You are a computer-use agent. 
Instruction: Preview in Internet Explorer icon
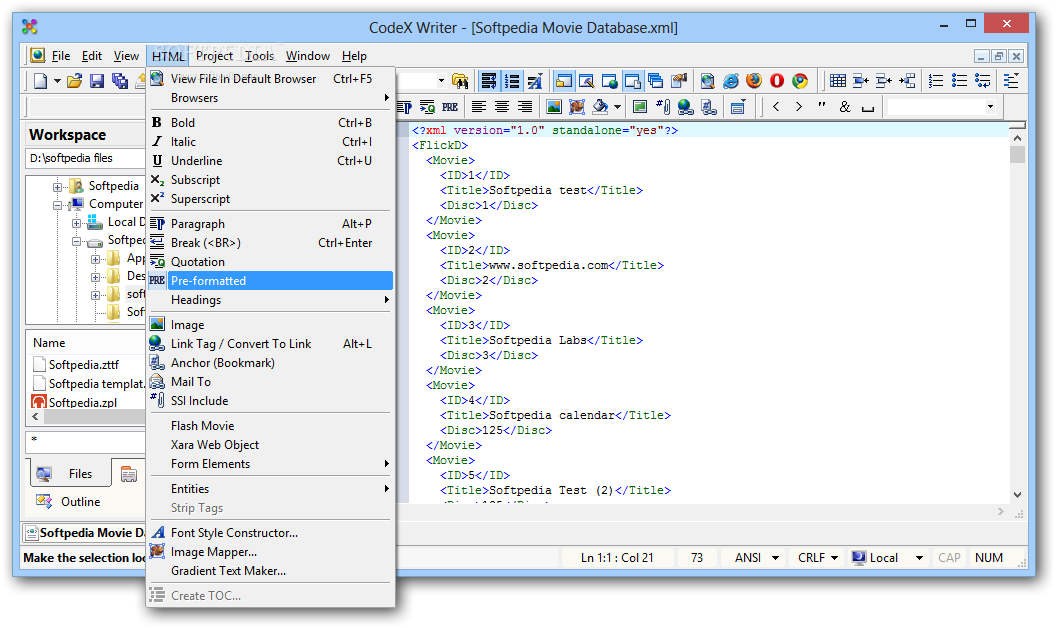731,82
